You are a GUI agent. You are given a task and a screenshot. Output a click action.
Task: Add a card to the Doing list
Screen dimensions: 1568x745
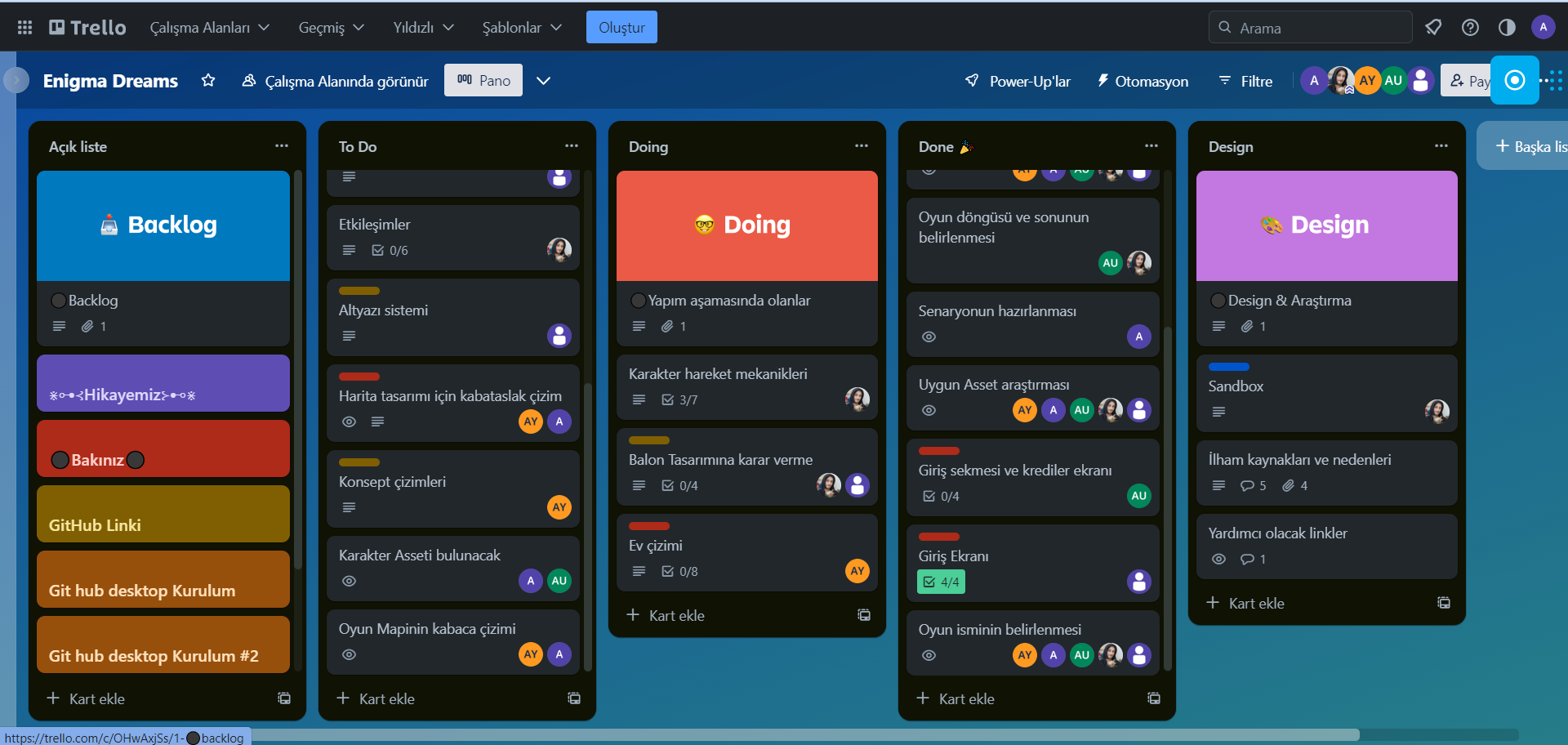[665, 615]
